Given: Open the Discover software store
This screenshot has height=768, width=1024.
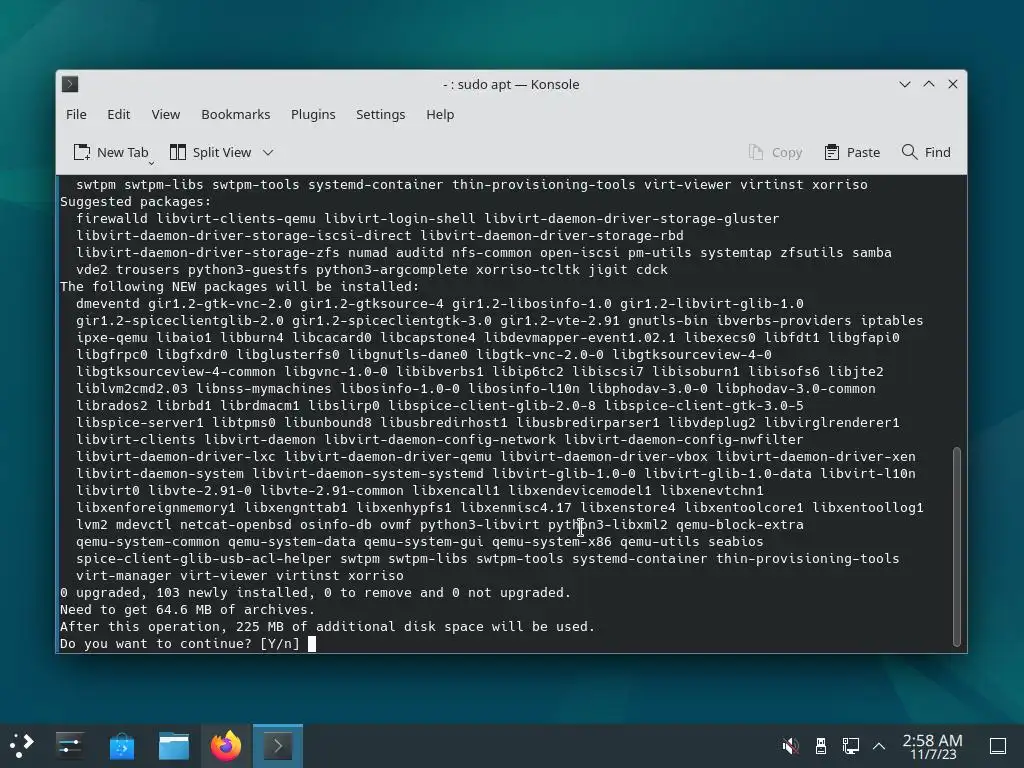Looking at the screenshot, I should tap(121, 745).
